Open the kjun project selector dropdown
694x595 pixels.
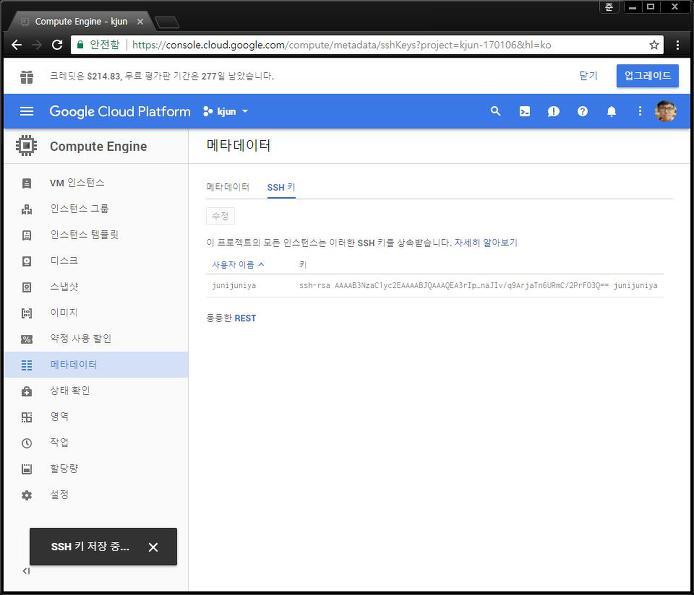tap(226, 111)
